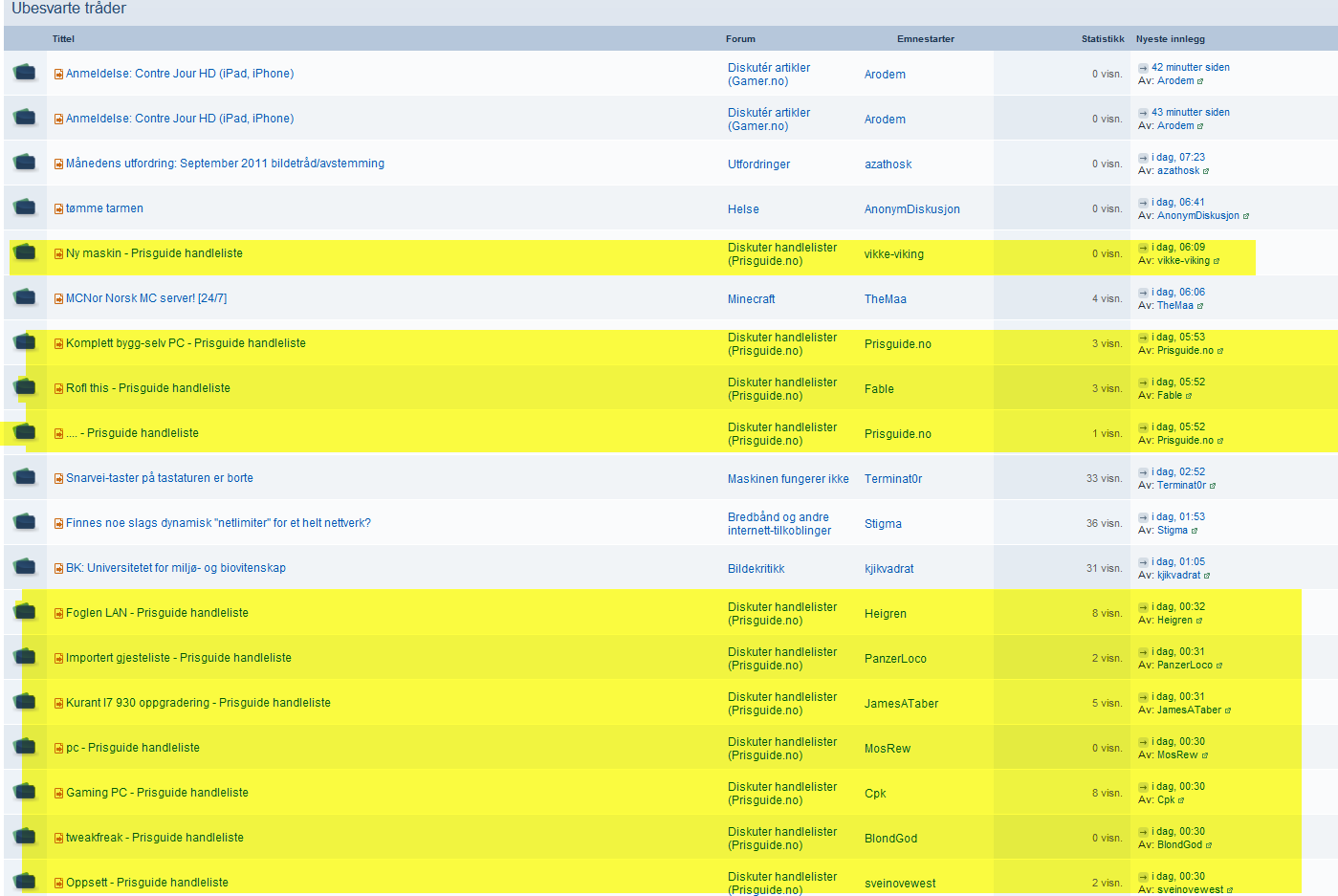View BlondGod's profile in Emnestarter column
The width and height of the screenshot is (1338, 896).
point(890,839)
